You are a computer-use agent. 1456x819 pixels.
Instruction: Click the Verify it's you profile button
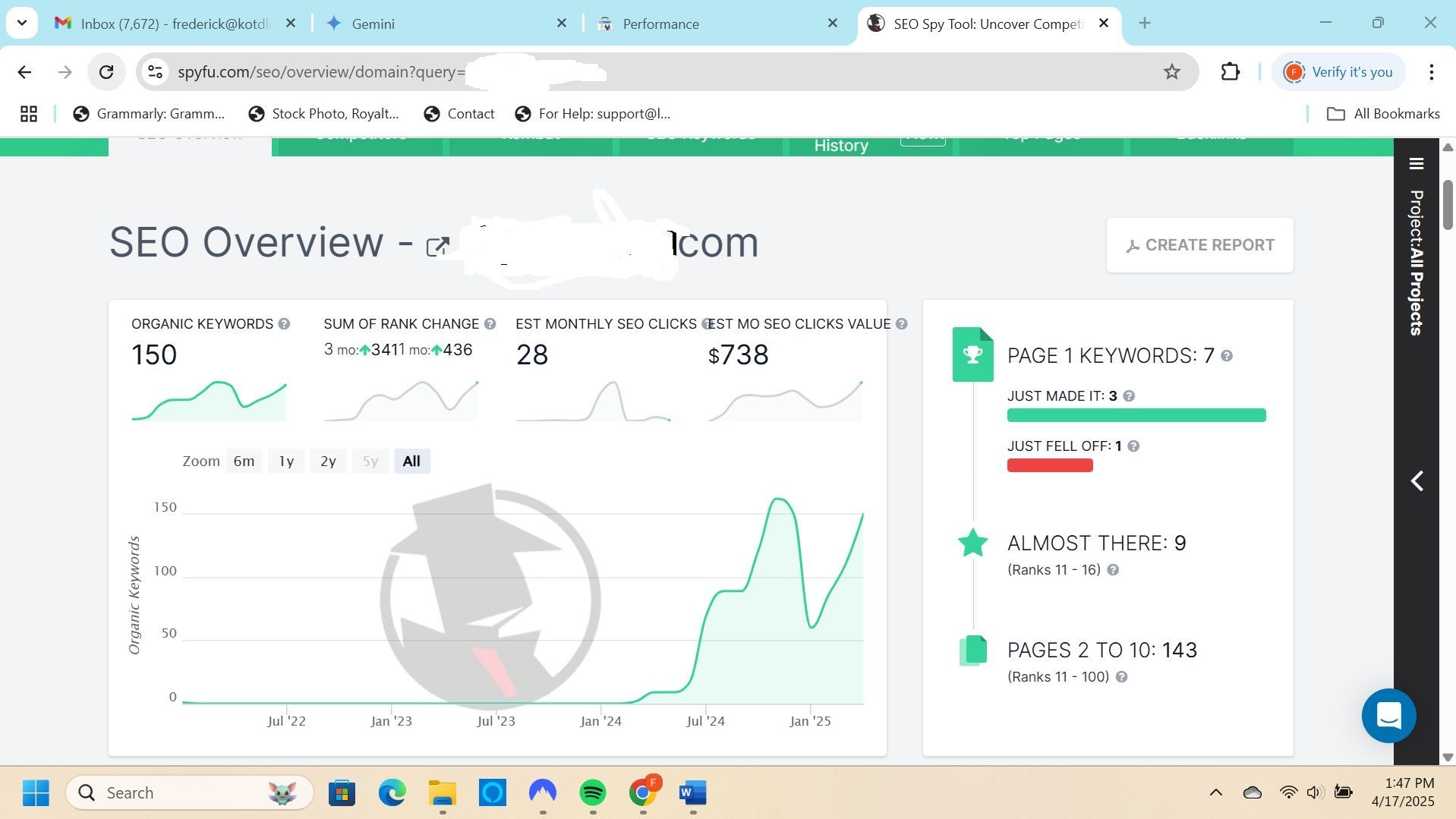(1338, 72)
